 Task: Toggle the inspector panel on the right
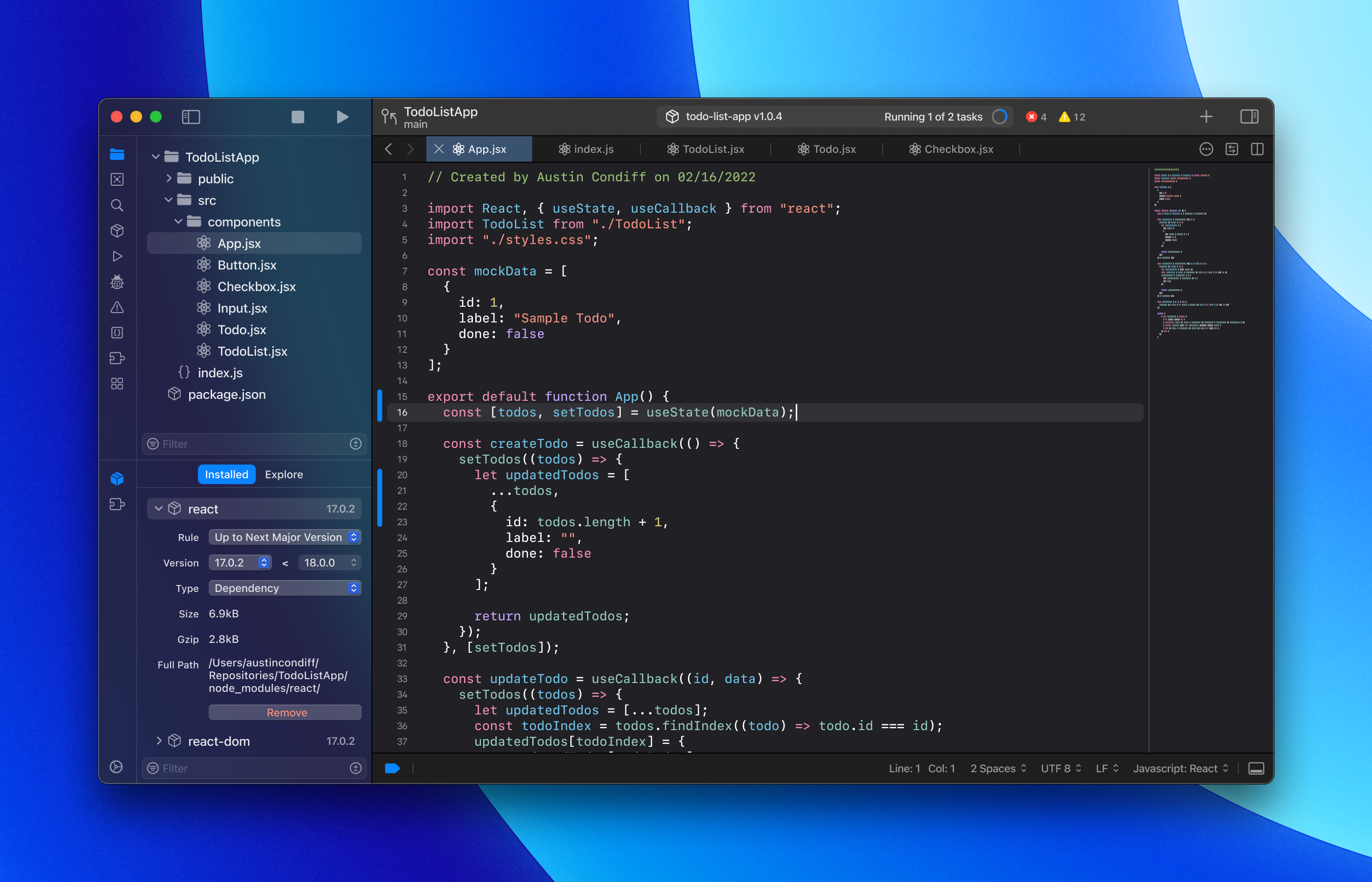click(x=1249, y=116)
